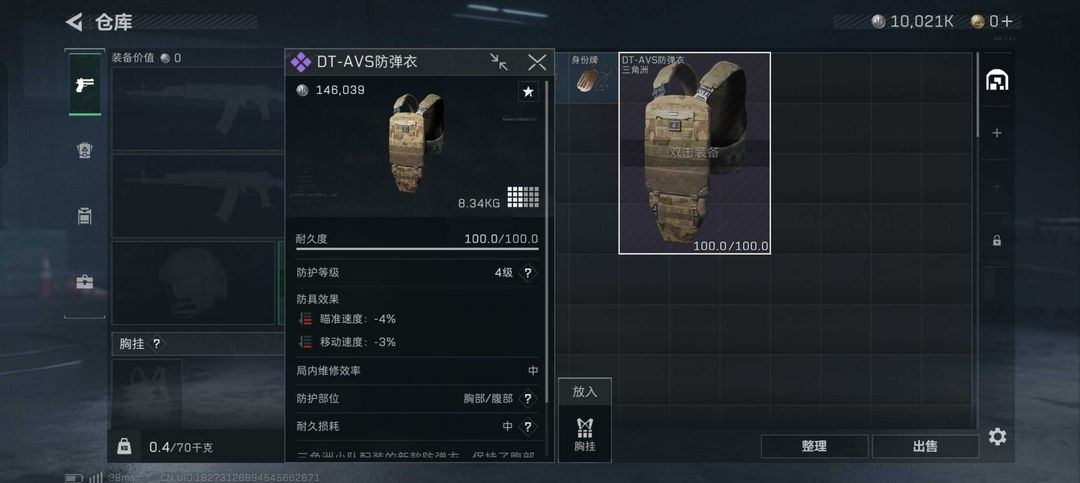Show help for 防护等级 protection level

coord(528,273)
